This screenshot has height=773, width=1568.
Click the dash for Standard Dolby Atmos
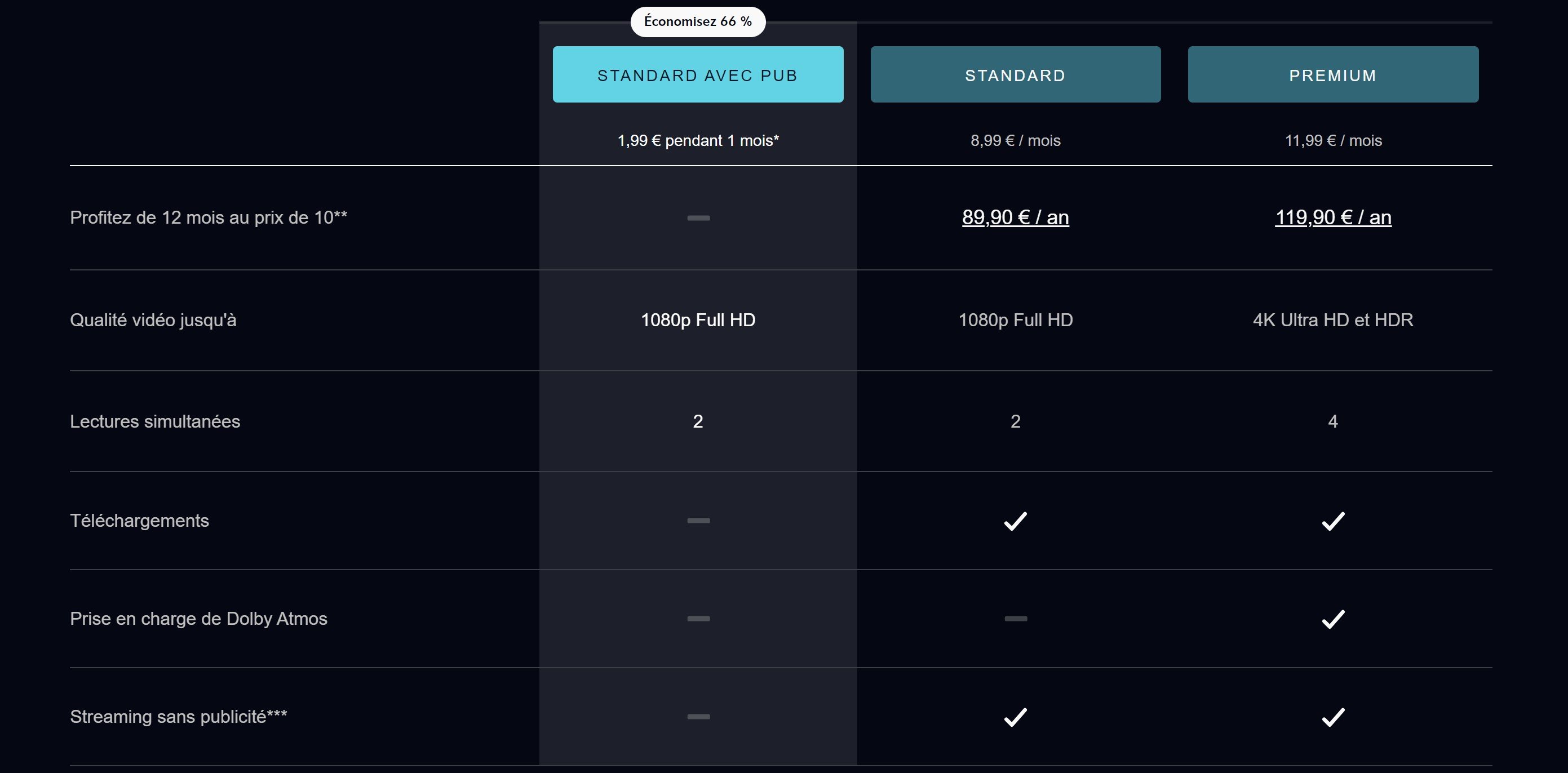click(x=1015, y=619)
